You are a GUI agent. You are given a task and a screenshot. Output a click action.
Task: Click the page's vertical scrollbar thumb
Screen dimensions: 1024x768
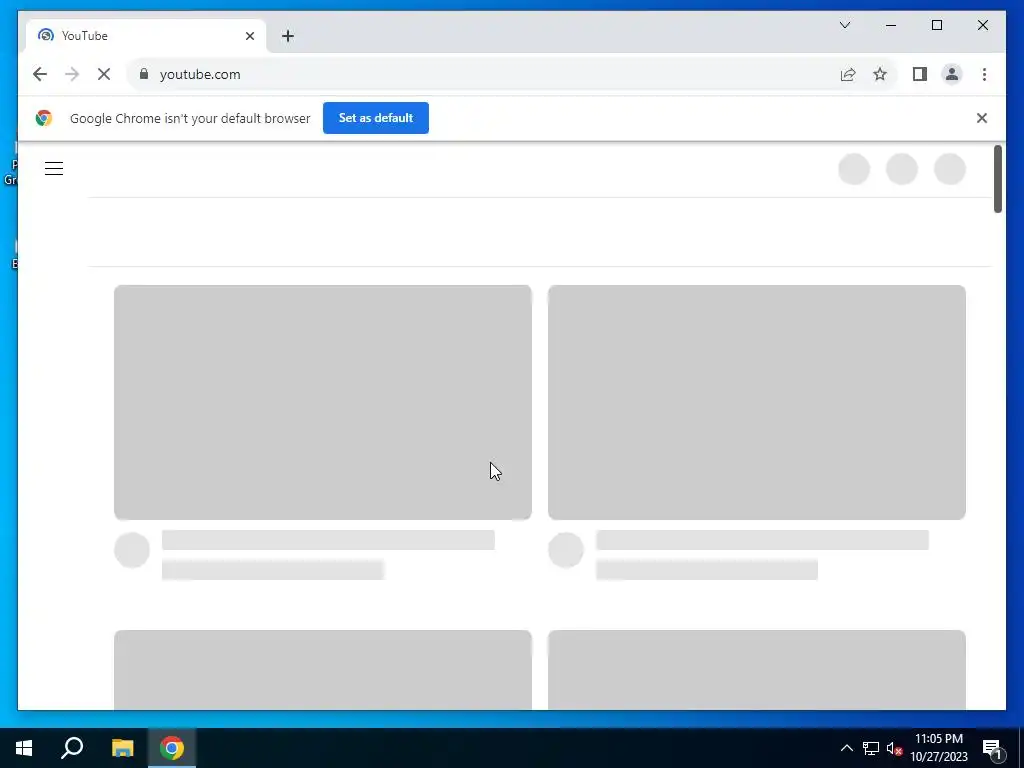coord(997,178)
